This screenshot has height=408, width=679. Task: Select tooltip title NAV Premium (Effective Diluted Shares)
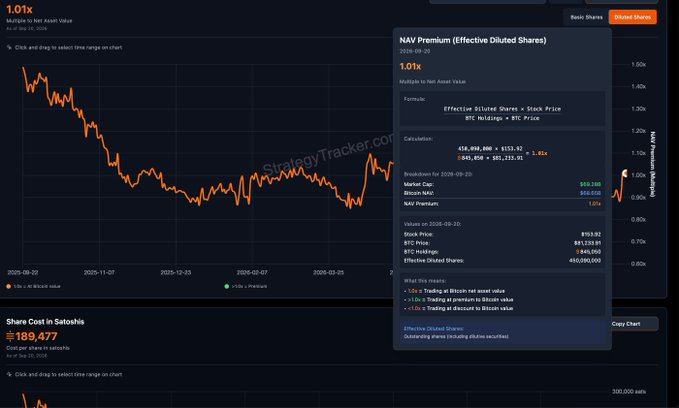coord(472,40)
